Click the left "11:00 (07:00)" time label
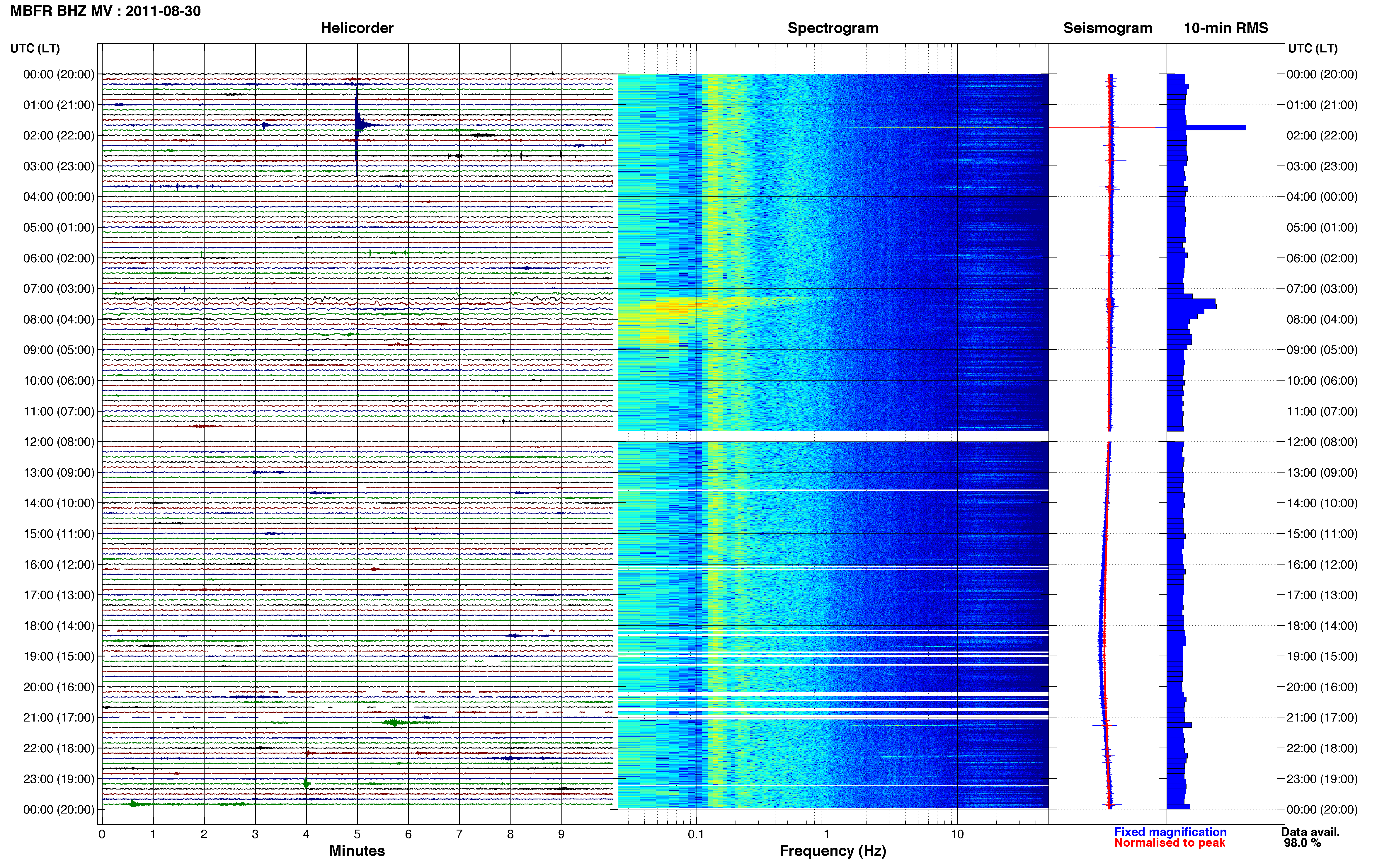Viewport: 1389px width, 868px height. pos(59,412)
